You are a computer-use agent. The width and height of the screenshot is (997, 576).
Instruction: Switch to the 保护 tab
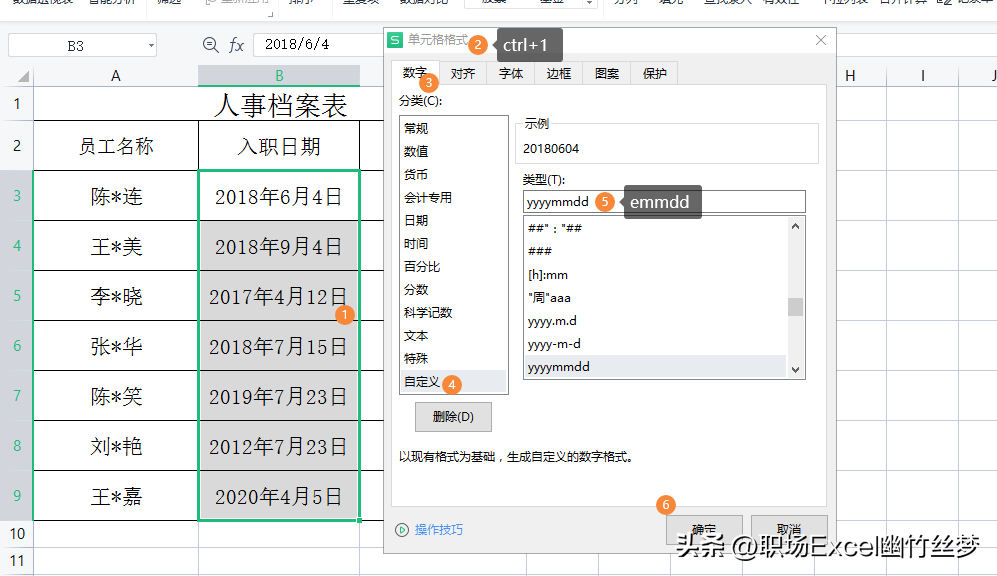(654, 73)
